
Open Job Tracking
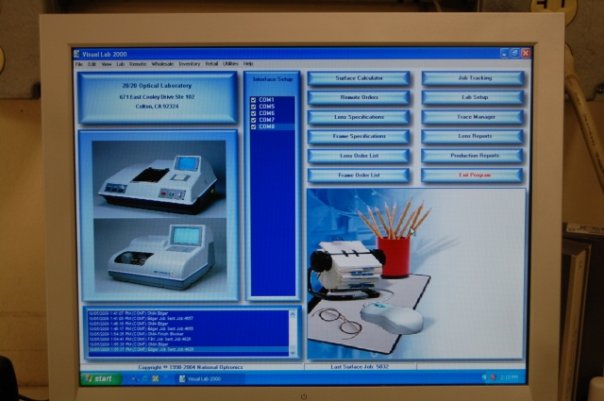click(x=473, y=78)
